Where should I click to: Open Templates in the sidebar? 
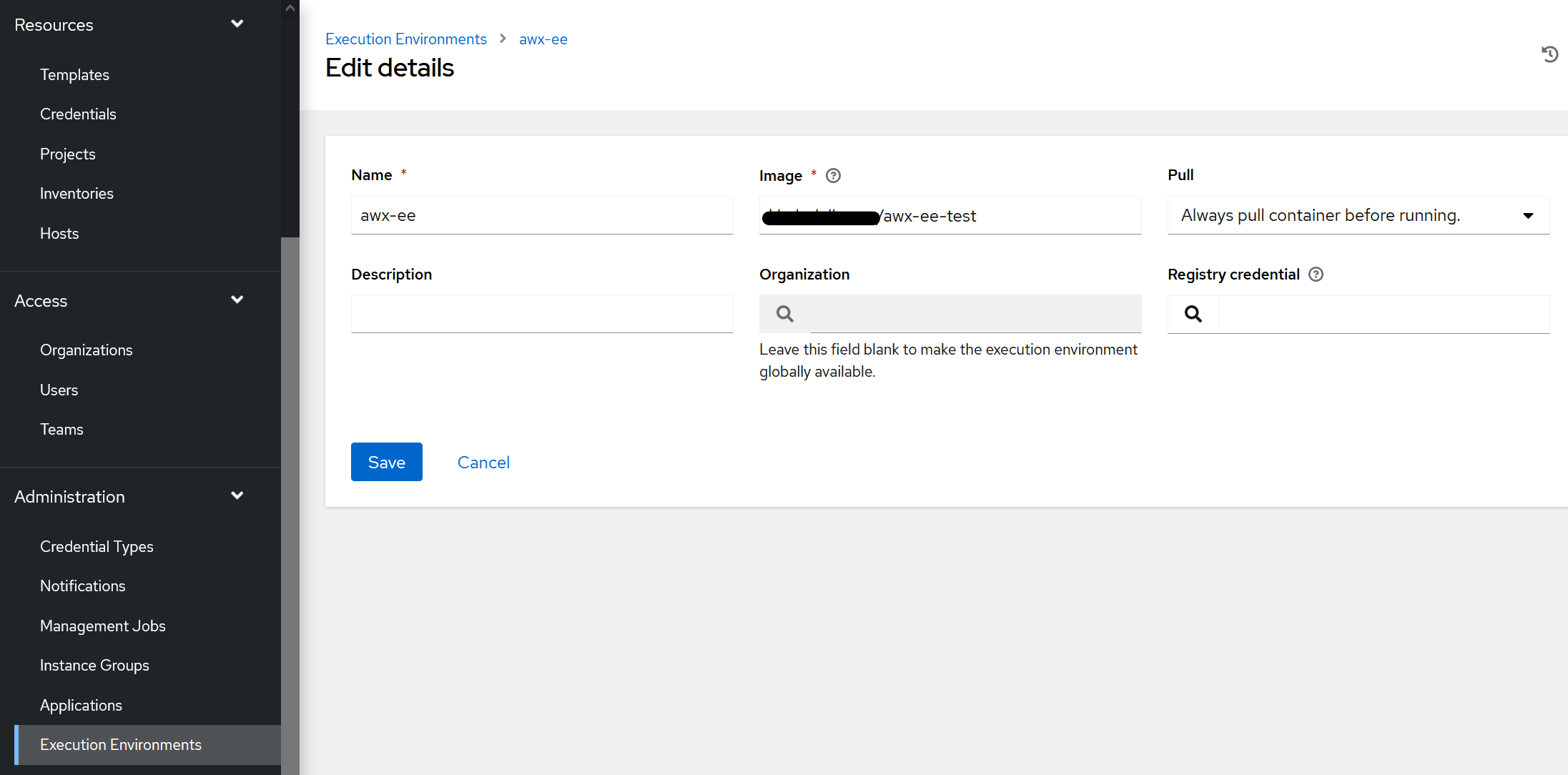[x=74, y=75]
